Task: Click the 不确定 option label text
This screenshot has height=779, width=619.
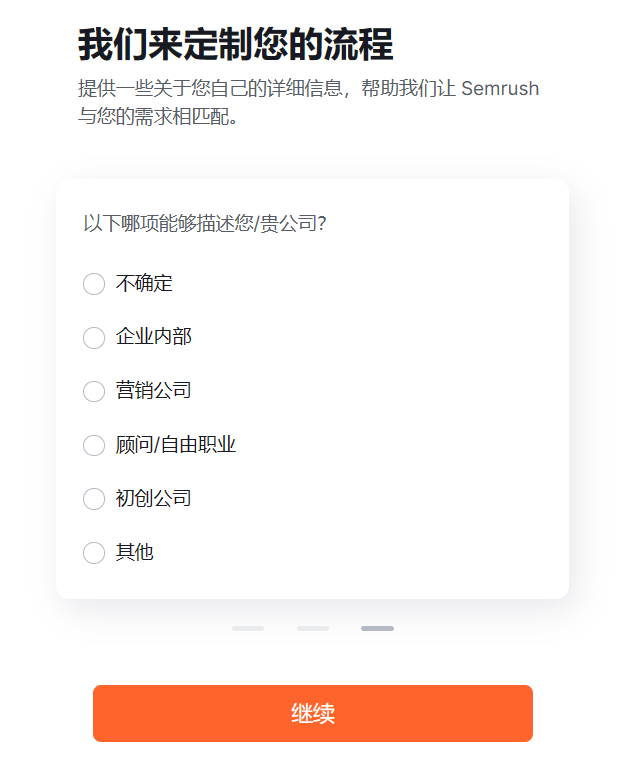Action: tap(144, 283)
